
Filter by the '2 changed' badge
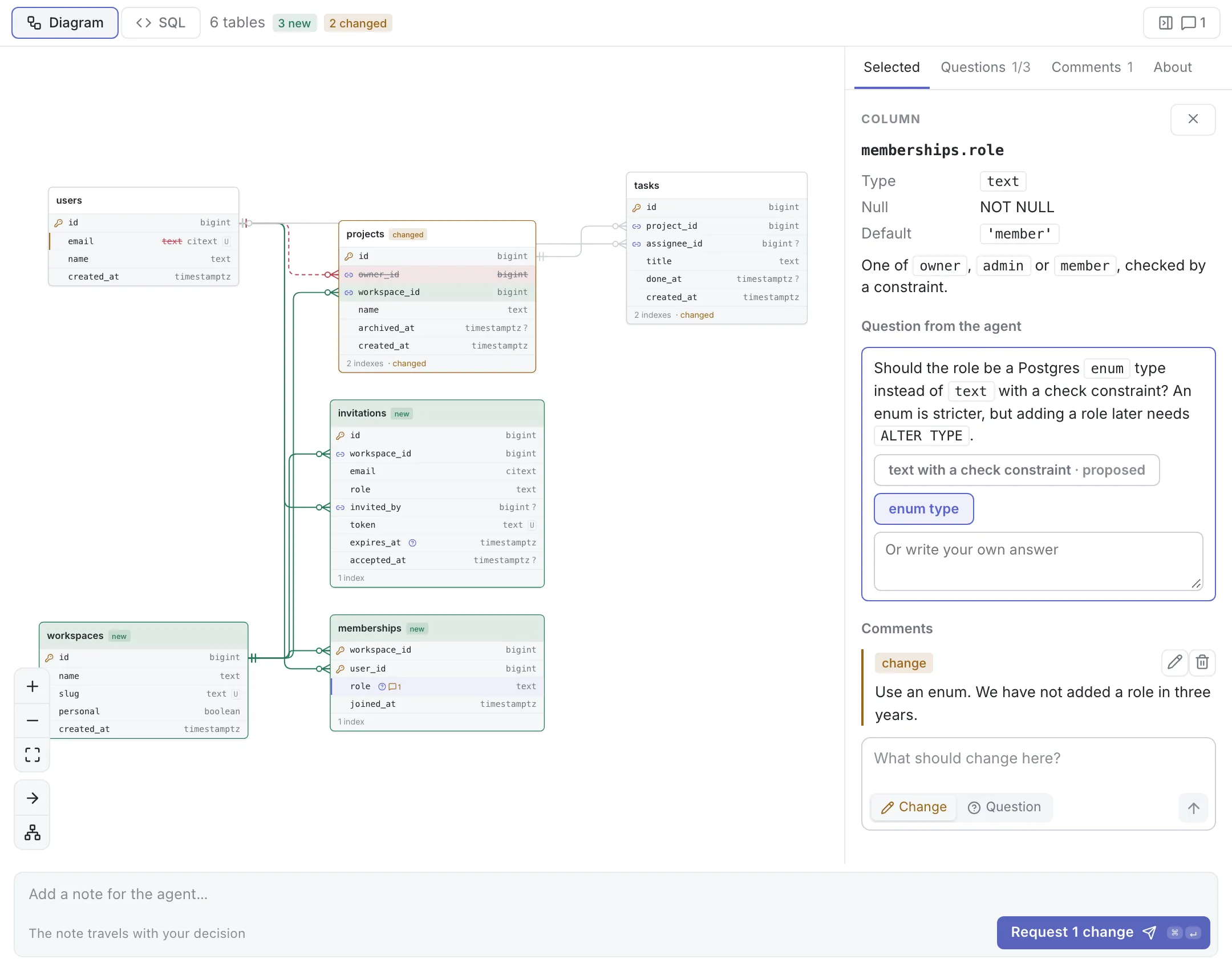[x=358, y=23]
